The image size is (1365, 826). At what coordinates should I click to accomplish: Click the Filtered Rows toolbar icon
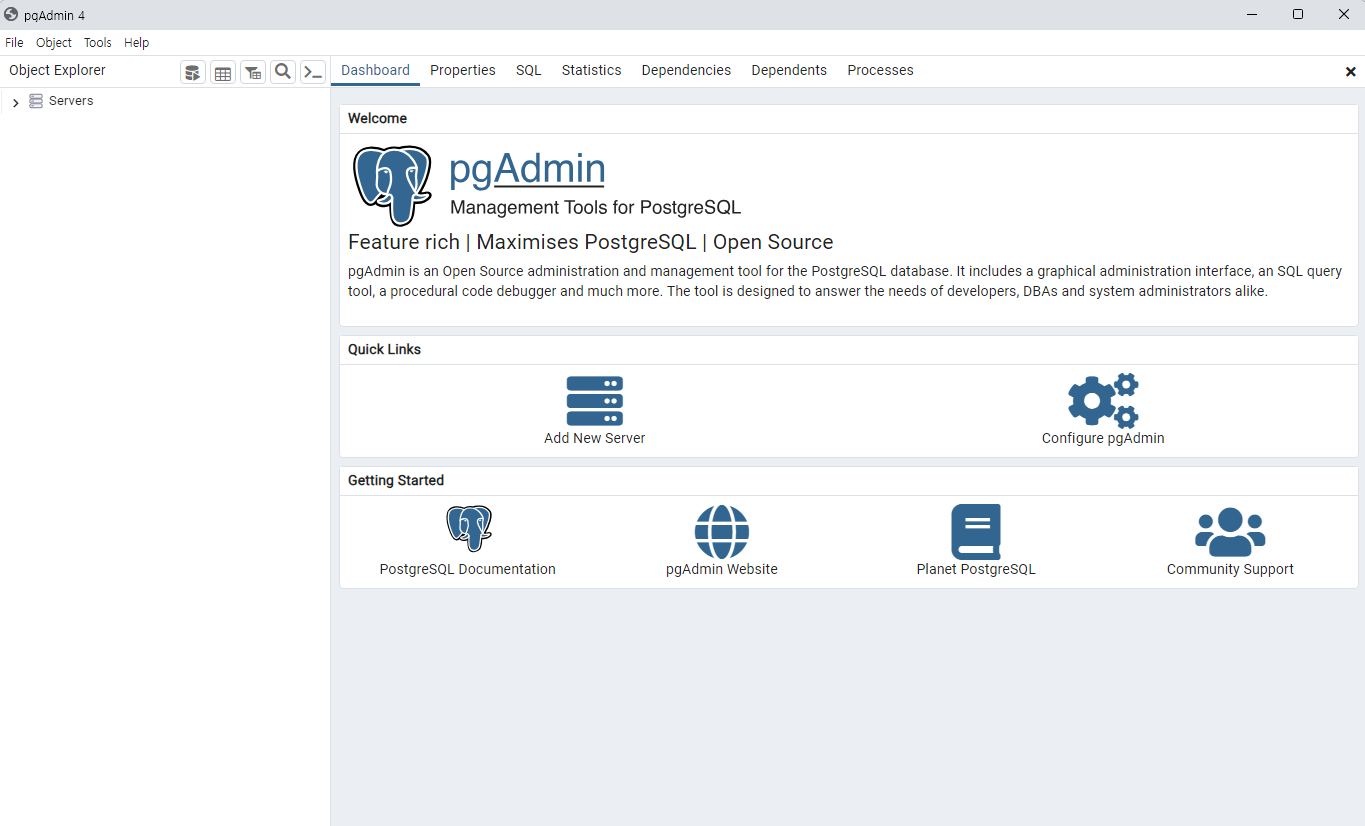(x=253, y=72)
